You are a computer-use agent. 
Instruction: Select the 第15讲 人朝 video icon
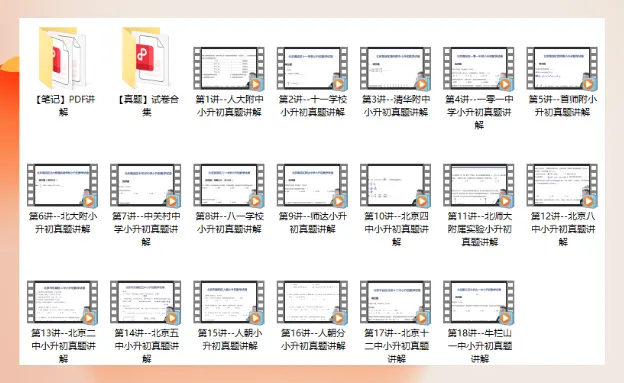pyautogui.click(x=229, y=302)
